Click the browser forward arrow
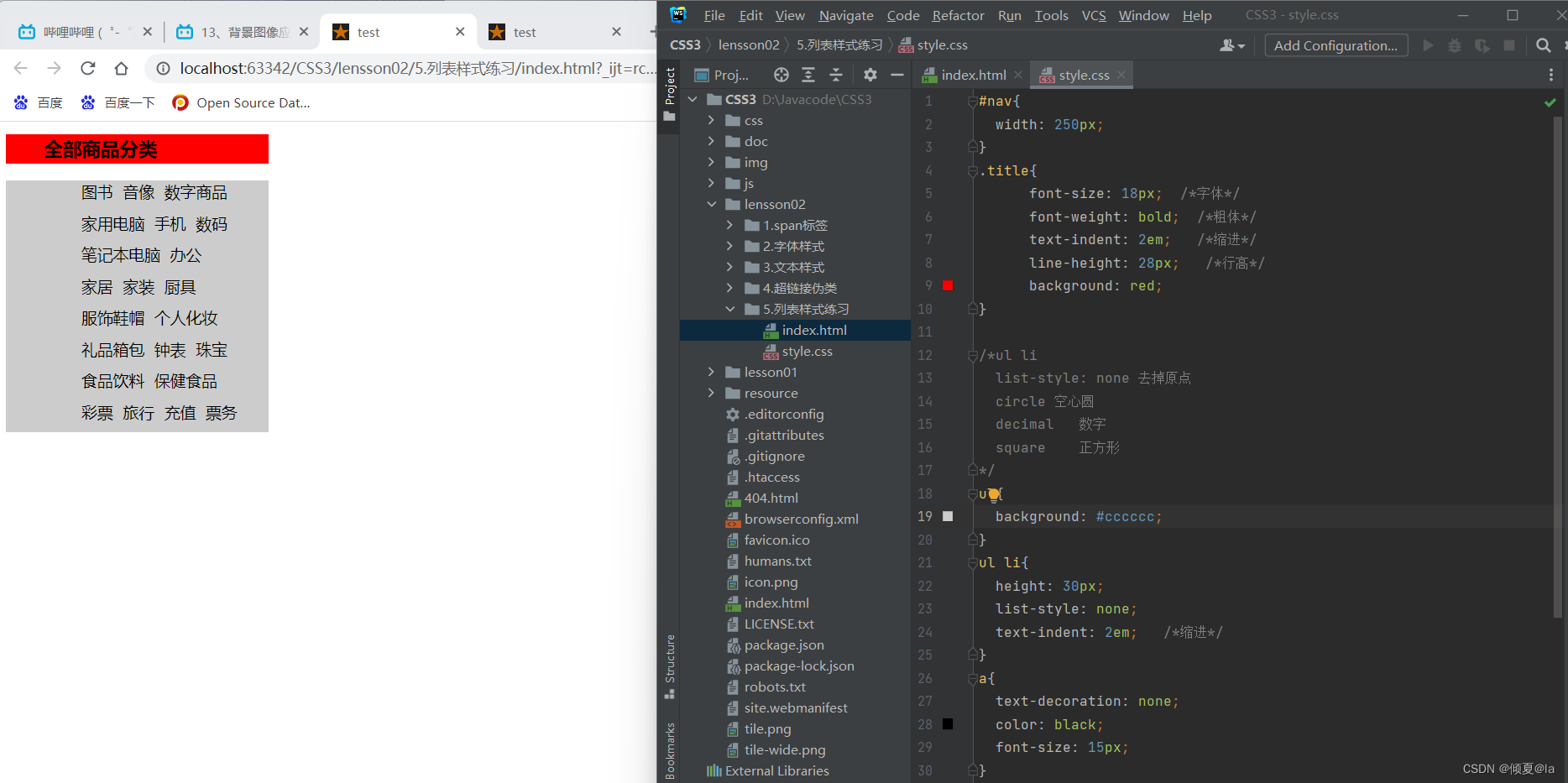1568x783 pixels. tap(54, 68)
